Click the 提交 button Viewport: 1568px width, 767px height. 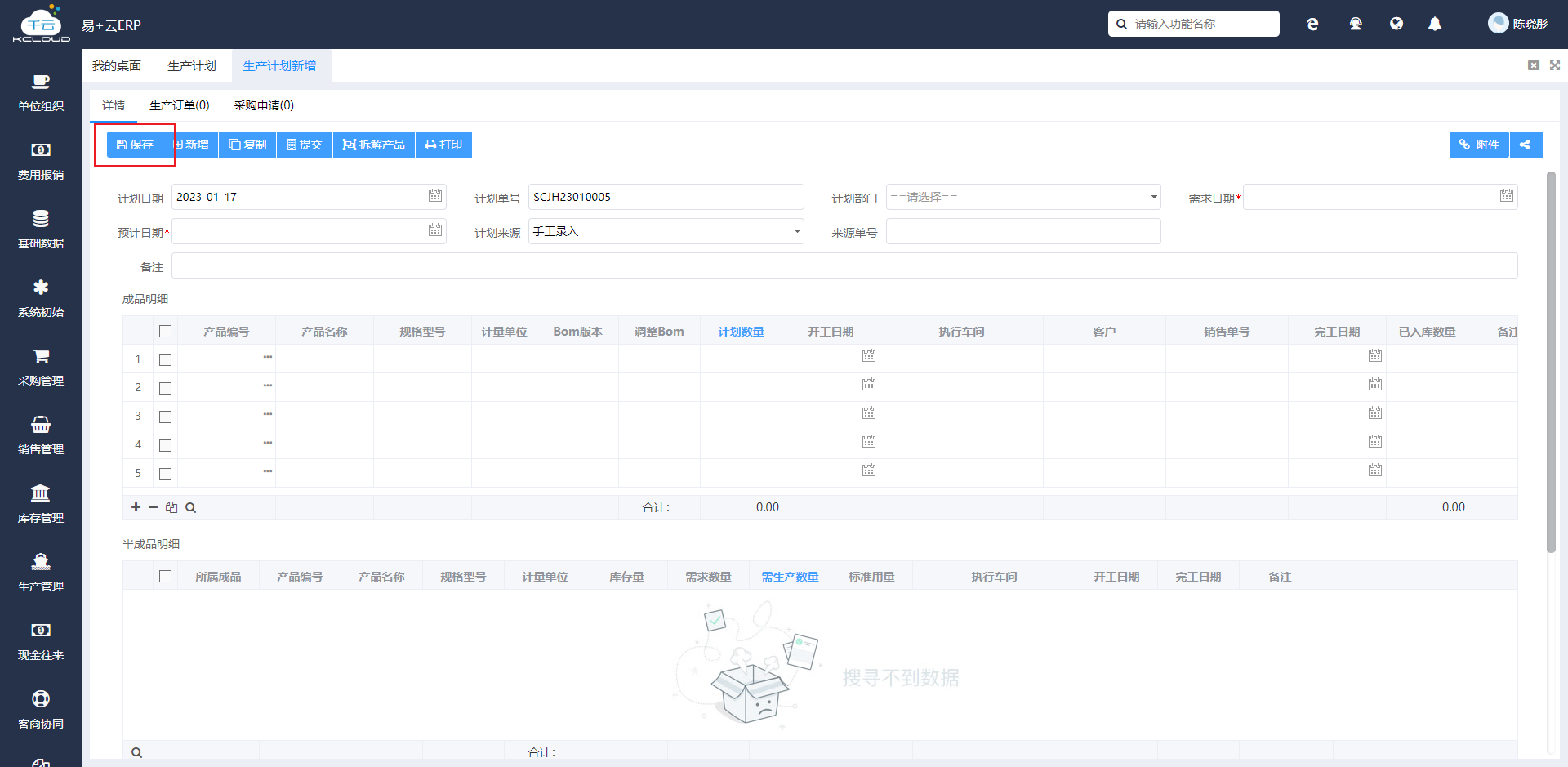[305, 145]
